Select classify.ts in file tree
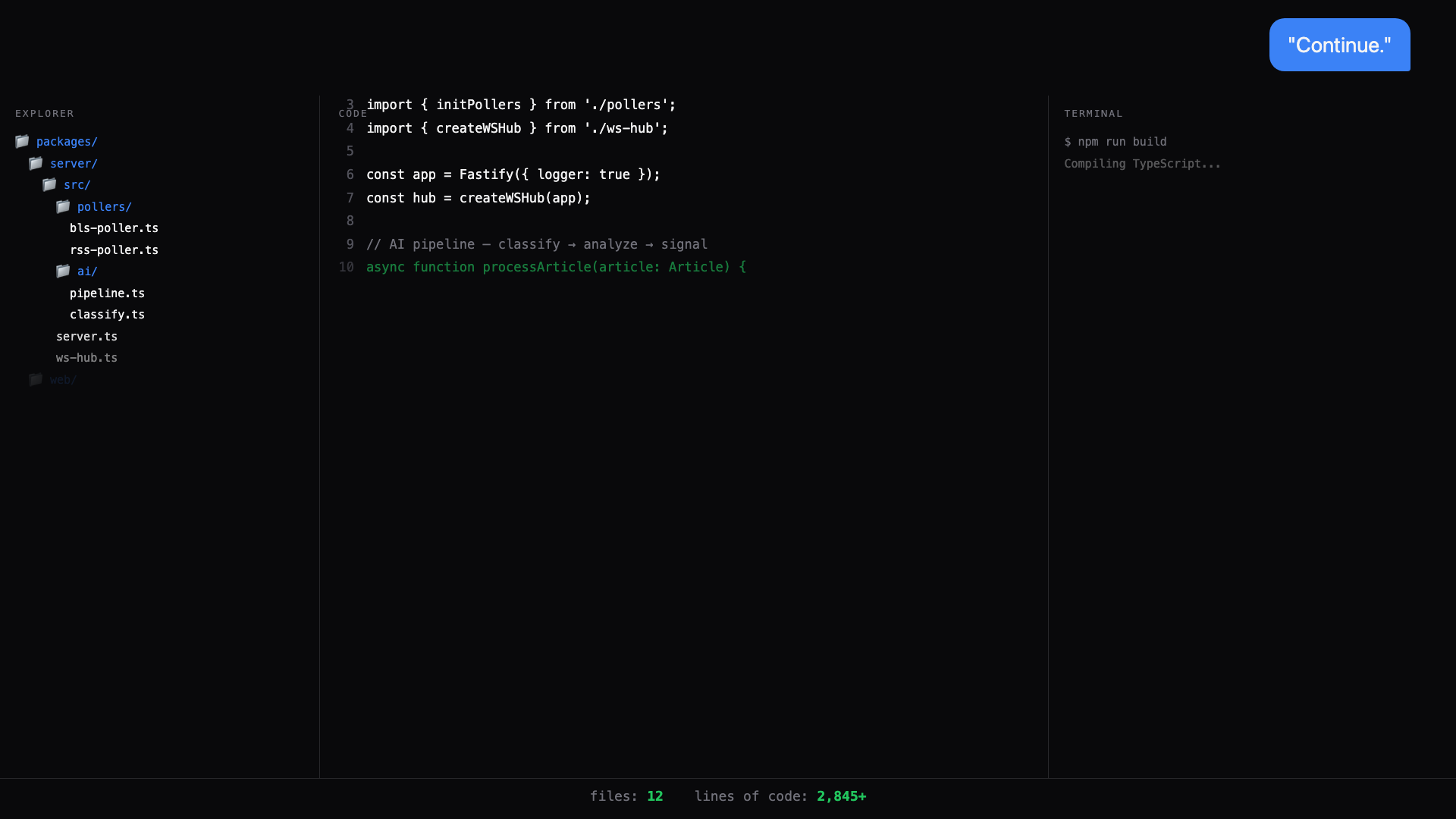 (107, 315)
